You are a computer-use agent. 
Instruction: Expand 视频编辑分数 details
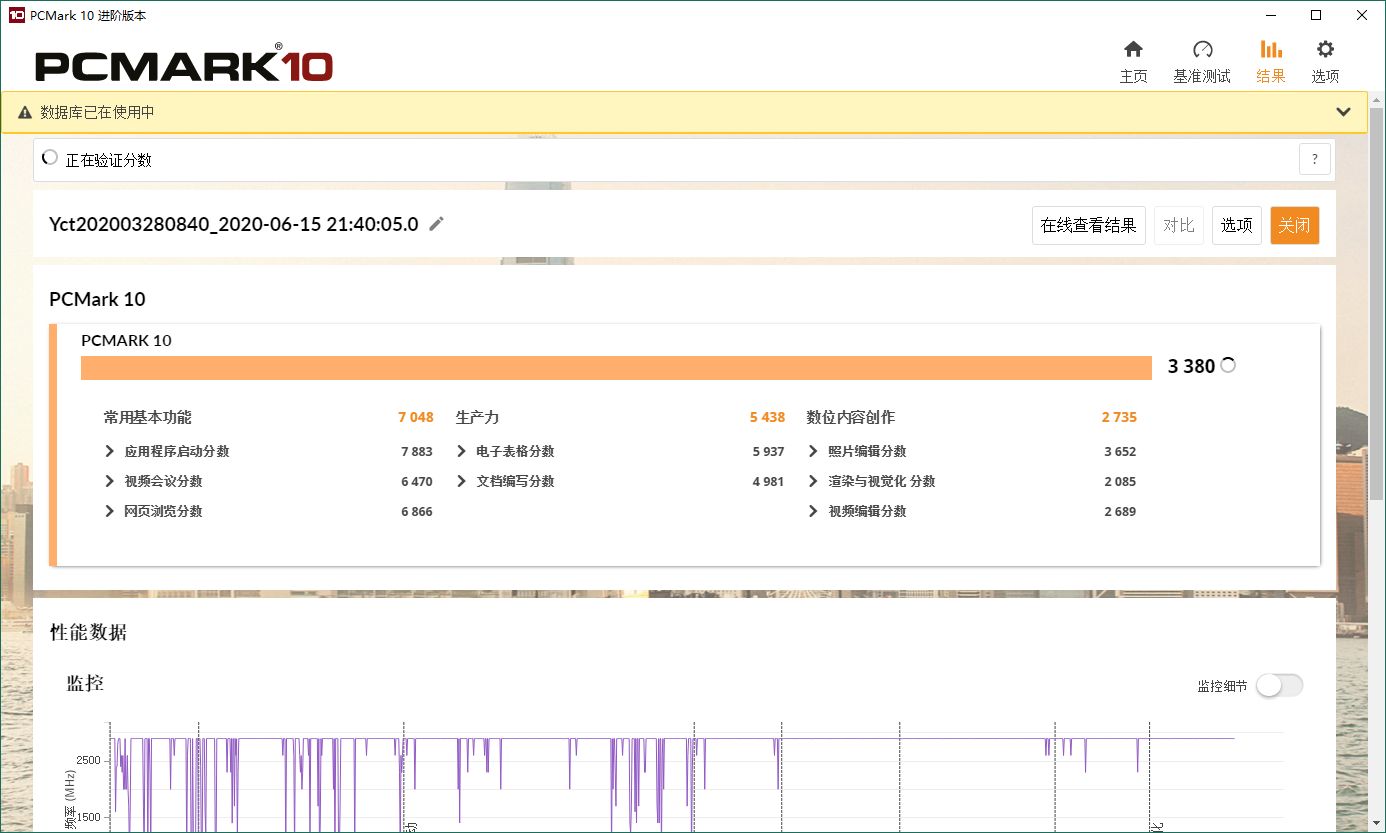pos(814,511)
